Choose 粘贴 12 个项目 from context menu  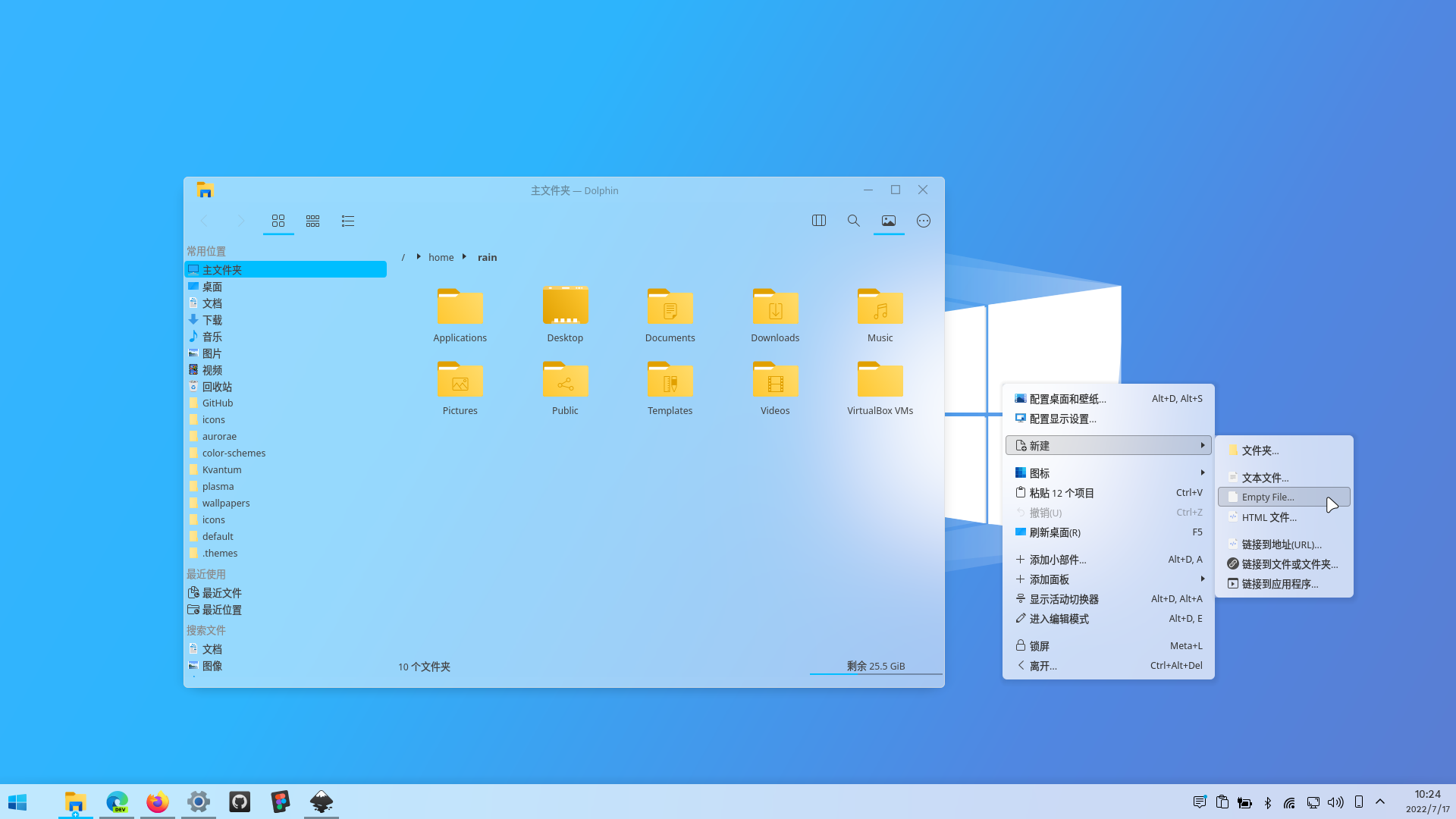[1108, 493]
